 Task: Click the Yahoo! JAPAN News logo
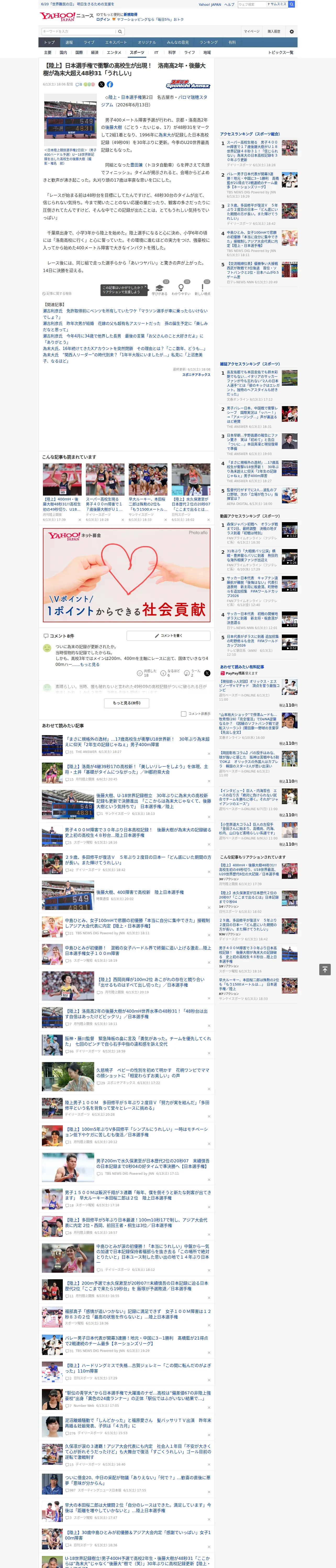pyautogui.click(x=67, y=16)
